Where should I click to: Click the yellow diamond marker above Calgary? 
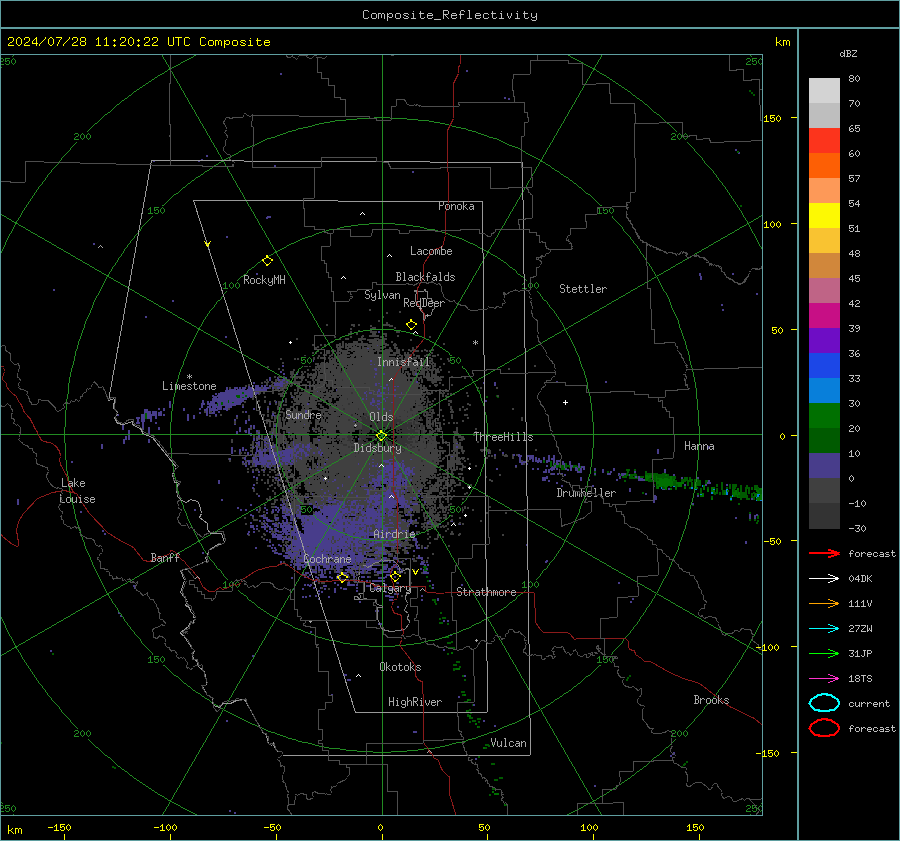pos(395,576)
